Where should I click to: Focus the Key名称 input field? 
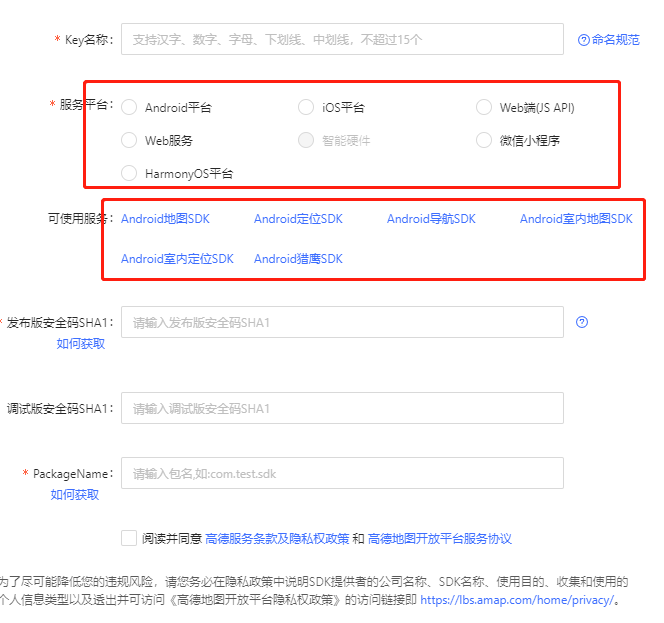pyautogui.click(x=342, y=39)
